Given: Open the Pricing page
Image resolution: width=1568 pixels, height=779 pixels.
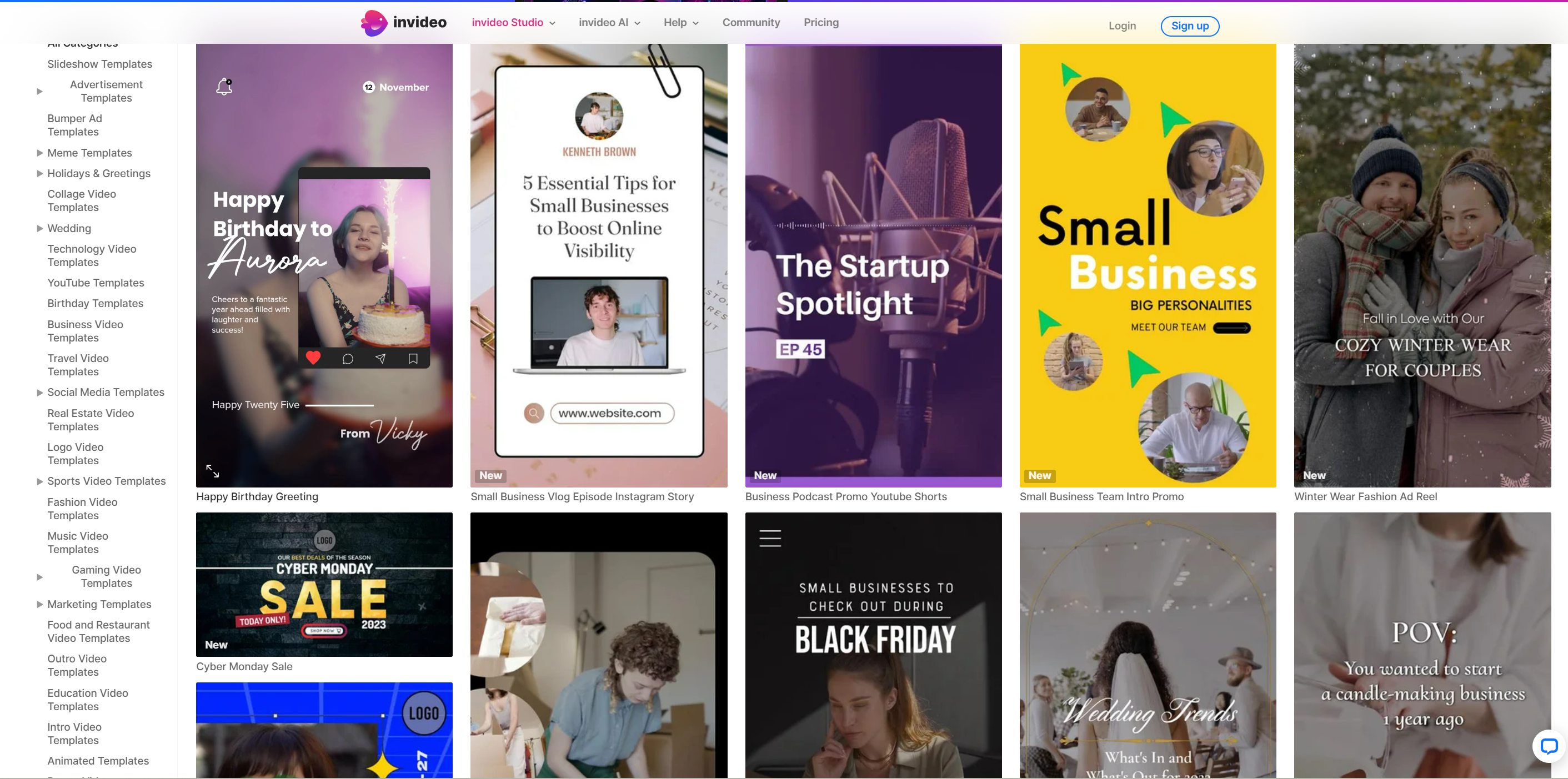Looking at the screenshot, I should click(821, 23).
